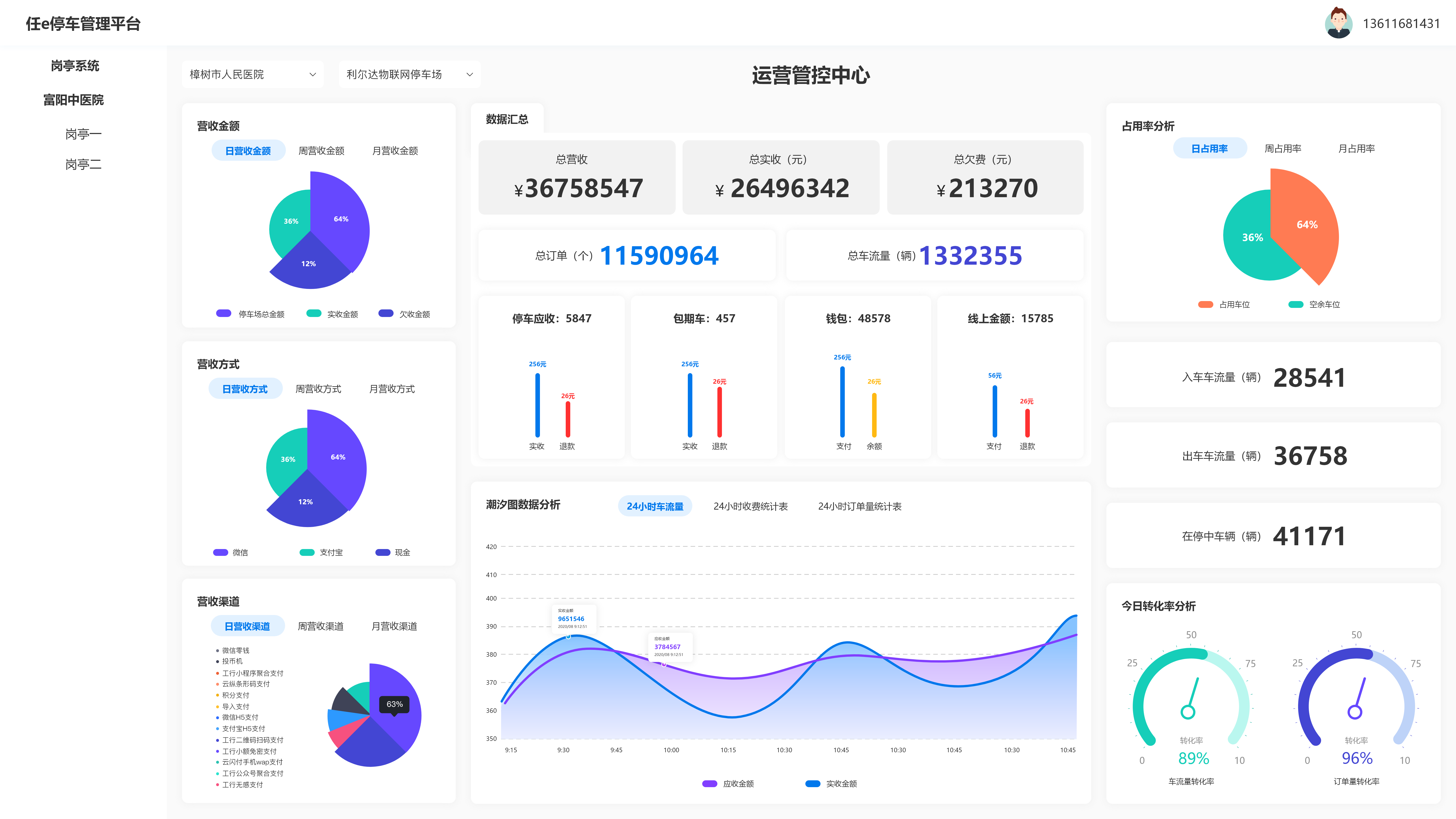Open the 利尔达物联网停车场 dropdown
Screen dimensions: 1456x819
point(410,75)
